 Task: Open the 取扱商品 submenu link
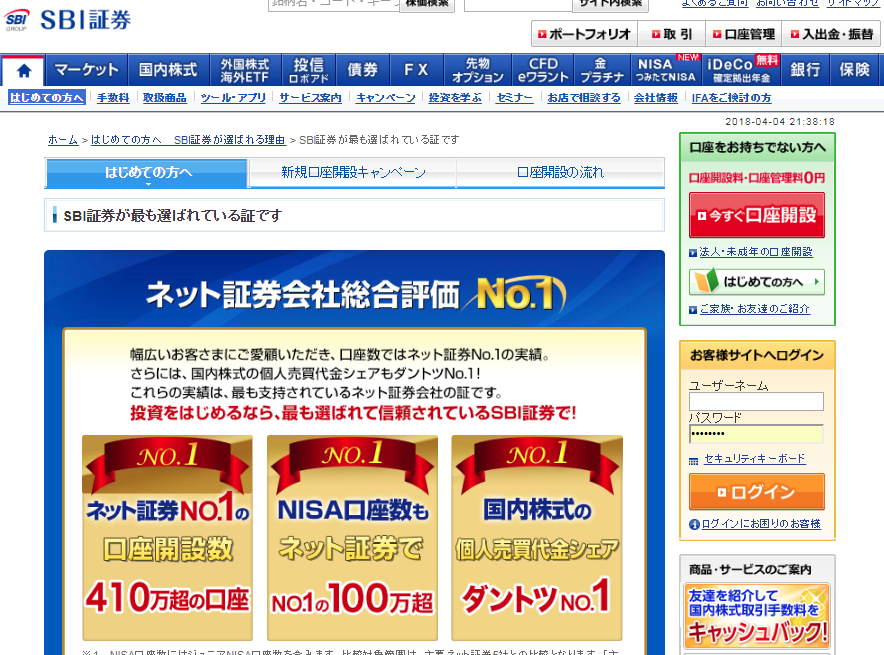[x=165, y=98]
